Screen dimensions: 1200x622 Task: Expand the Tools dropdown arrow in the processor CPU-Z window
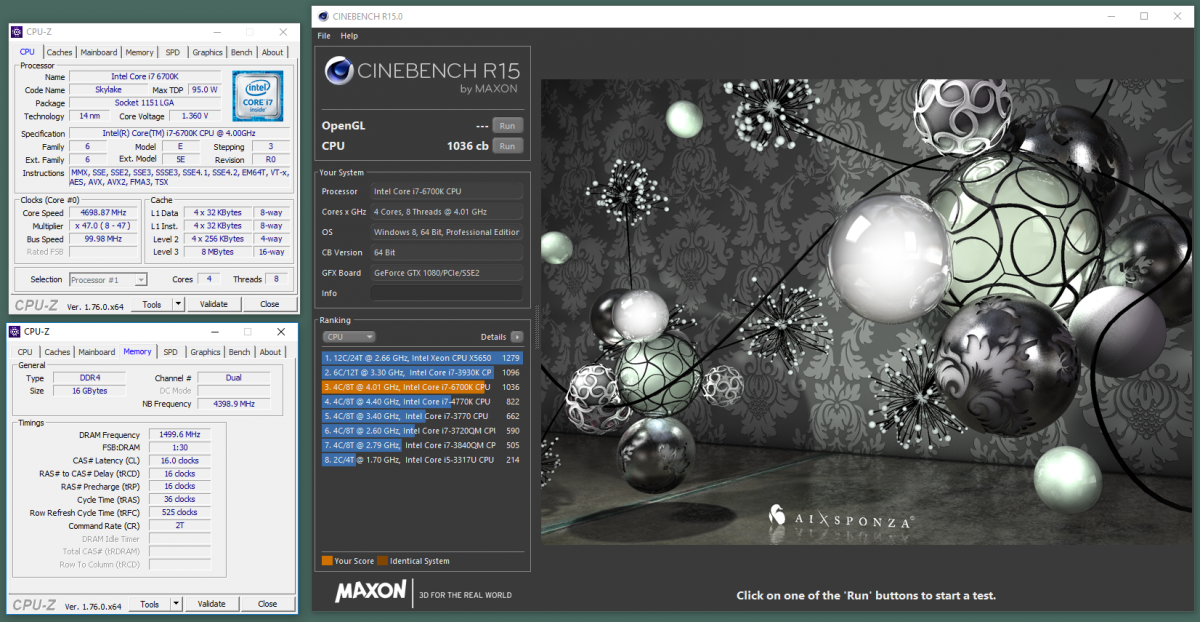(178, 304)
